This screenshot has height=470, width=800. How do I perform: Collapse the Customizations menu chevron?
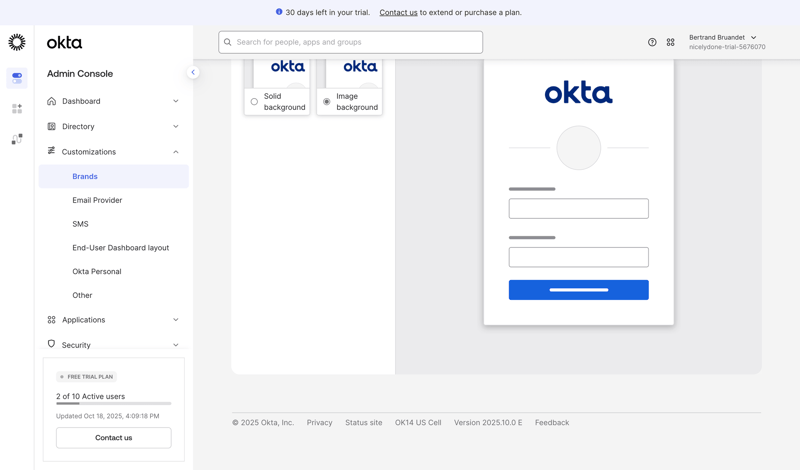[x=176, y=152]
